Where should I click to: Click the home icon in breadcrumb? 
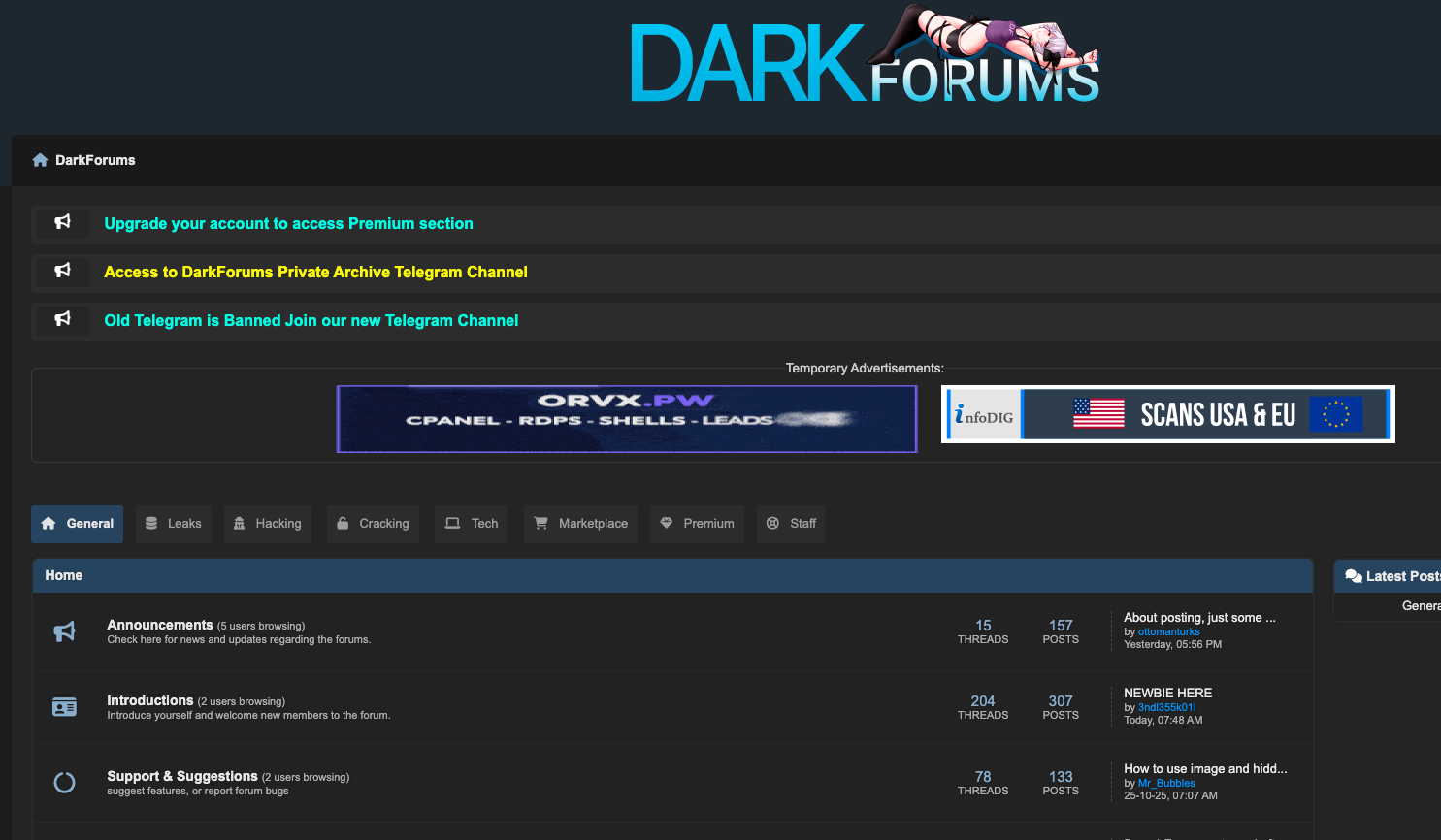click(40, 160)
